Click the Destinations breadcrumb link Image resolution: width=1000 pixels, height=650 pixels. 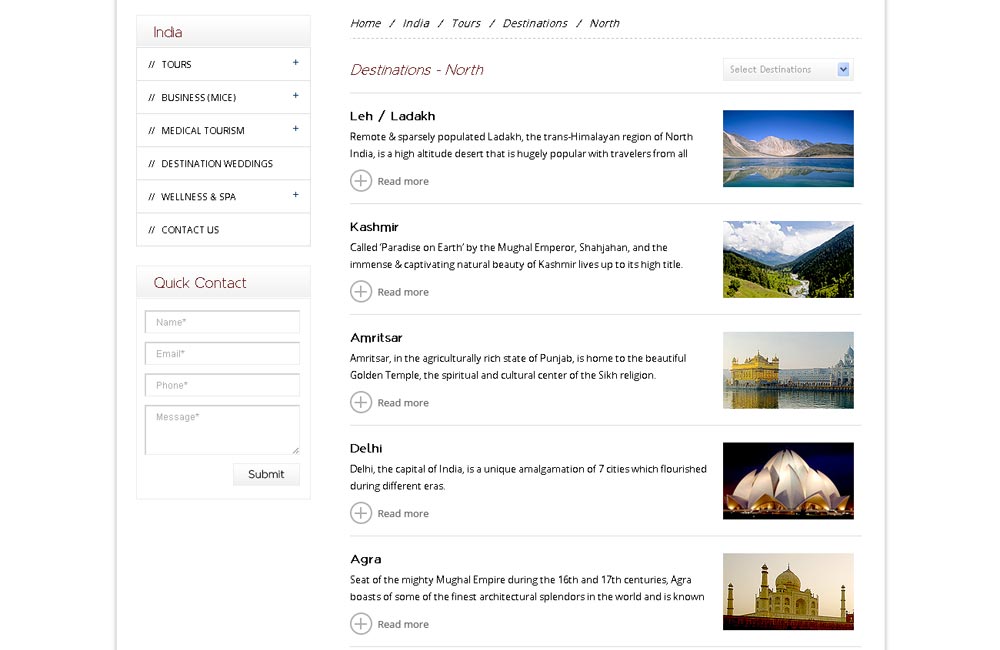(x=535, y=23)
